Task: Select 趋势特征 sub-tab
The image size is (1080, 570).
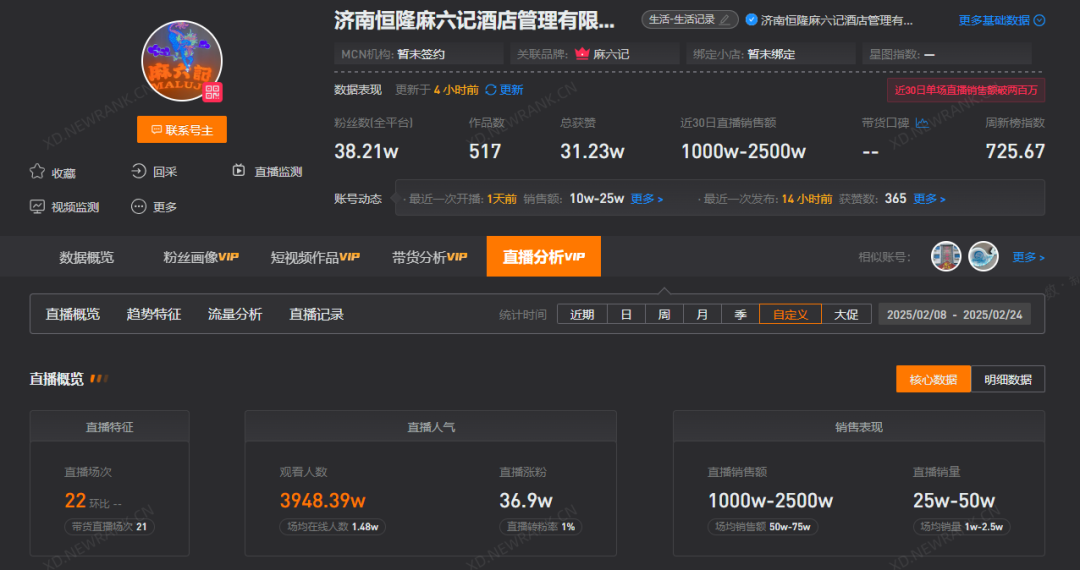Action: point(154,315)
